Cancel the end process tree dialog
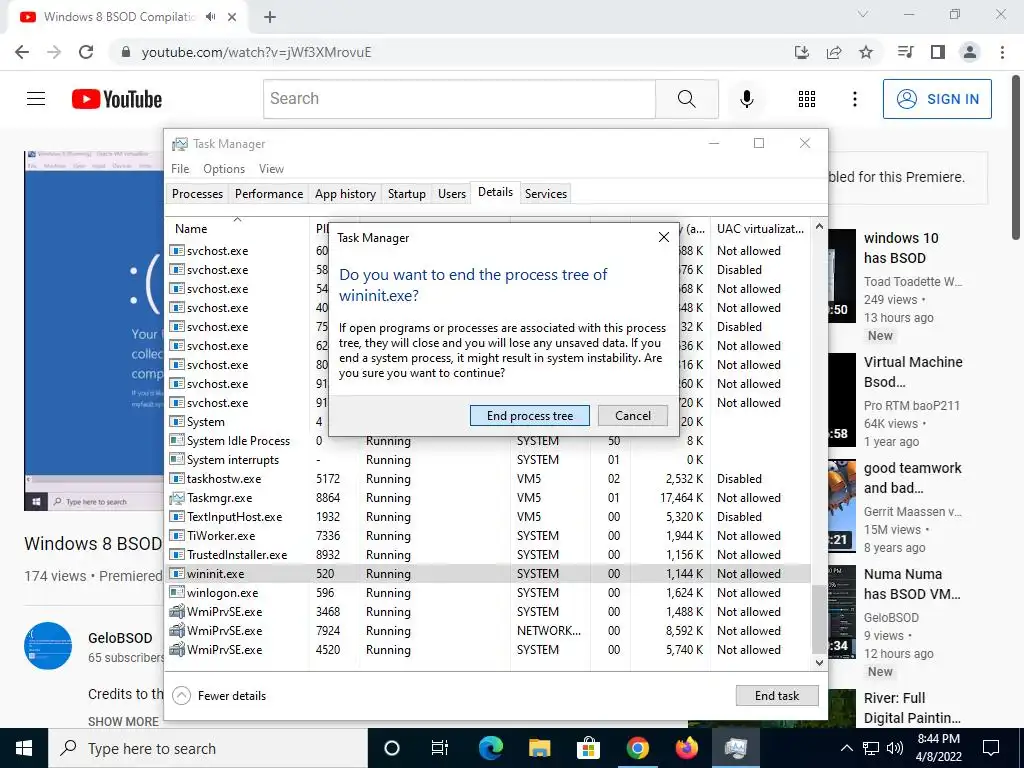The height and width of the screenshot is (768, 1024). pos(633,415)
